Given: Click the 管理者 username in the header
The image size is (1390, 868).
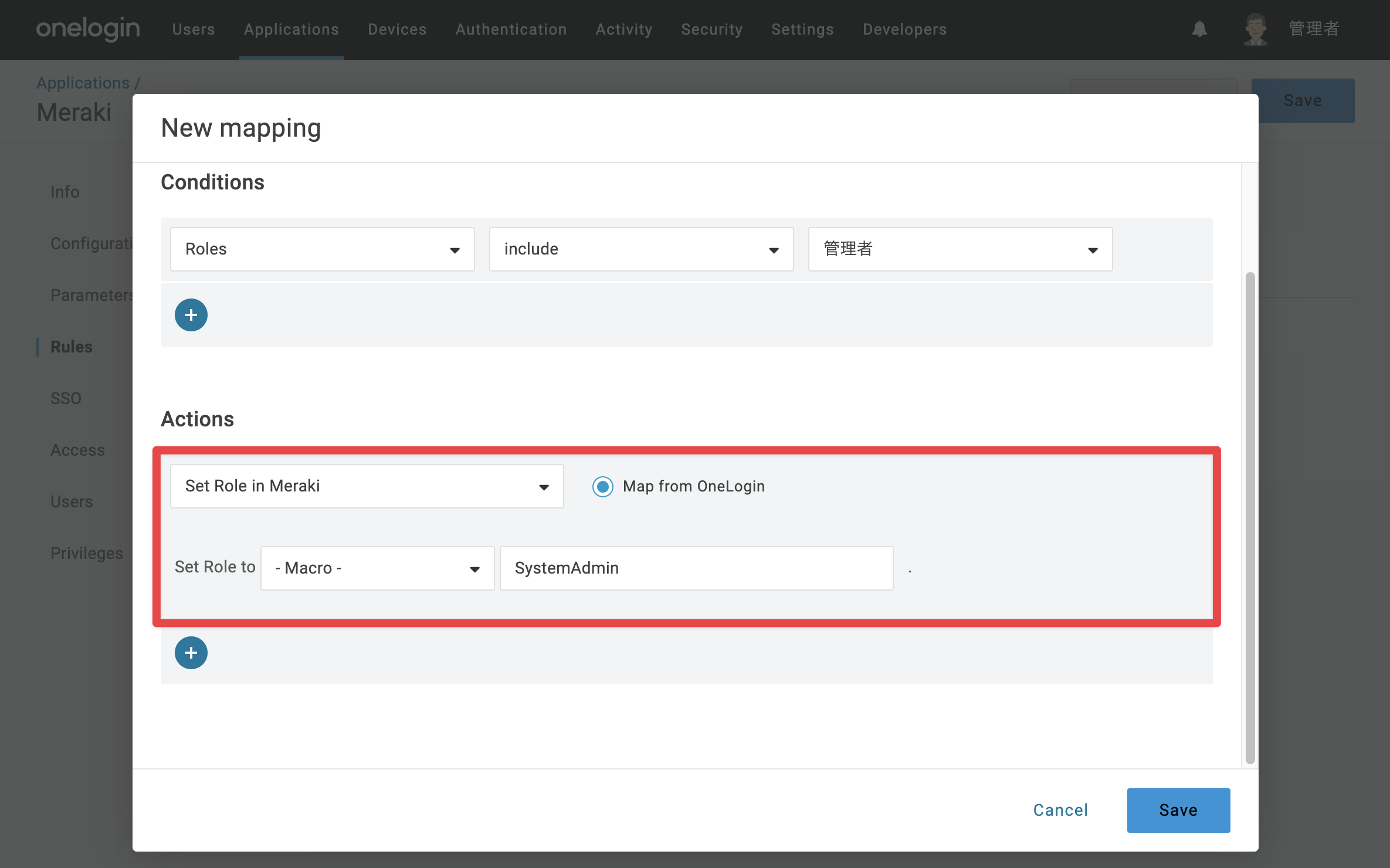Looking at the screenshot, I should [1314, 29].
